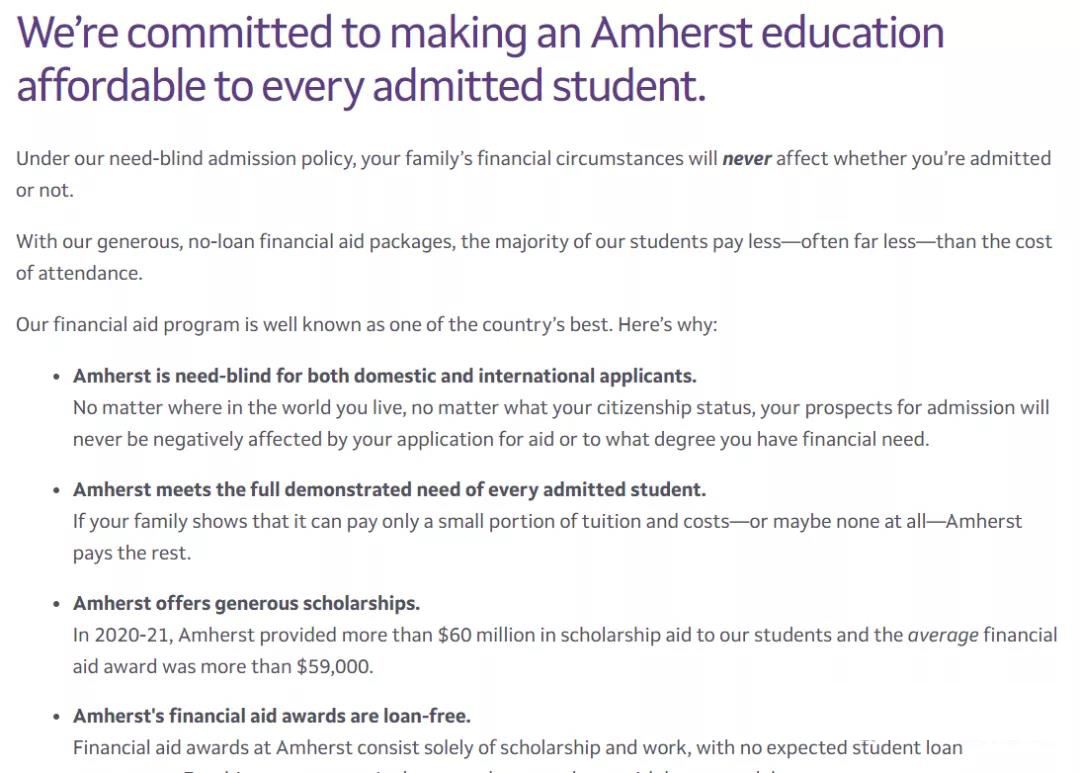Viewport: 1080px width, 773px height.
Task: Click 'Our financial aid program is well known' line
Action: (x=366, y=324)
